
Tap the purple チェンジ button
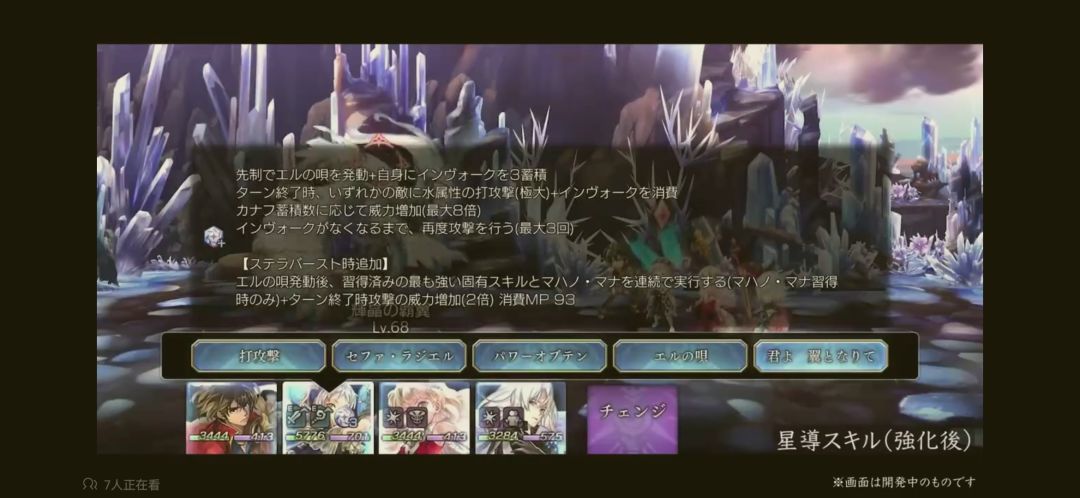coord(632,419)
